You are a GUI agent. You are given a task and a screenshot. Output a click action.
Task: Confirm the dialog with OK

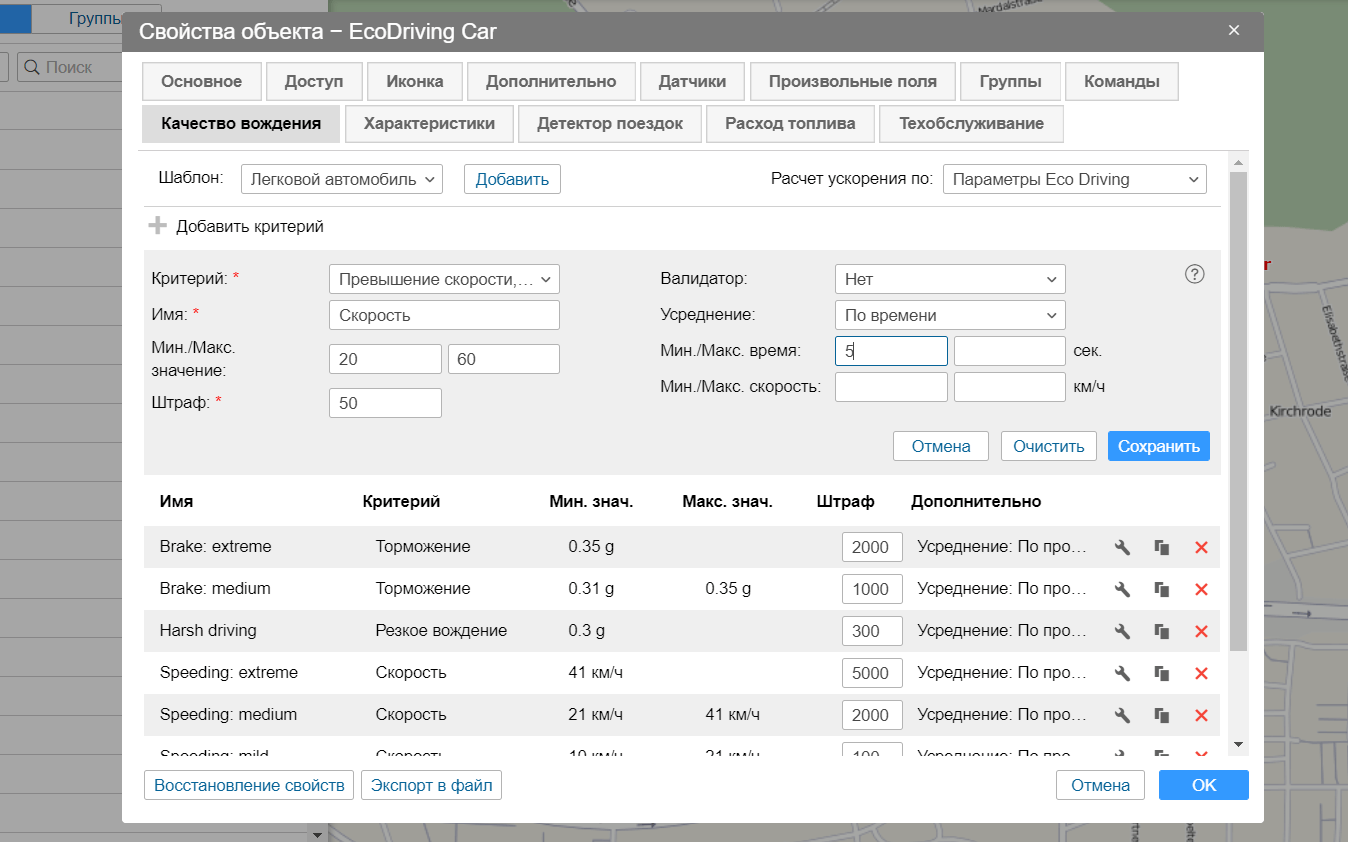(1204, 785)
